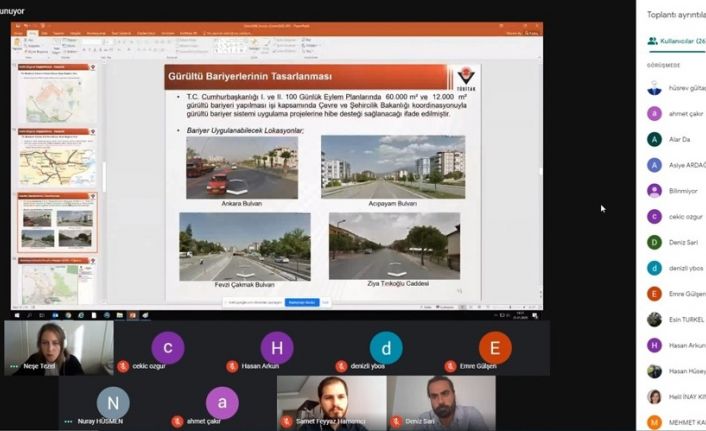Click the muted mic icon beside Emre Gülşen
Screen dimensions: 706x431
click(450, 367)
